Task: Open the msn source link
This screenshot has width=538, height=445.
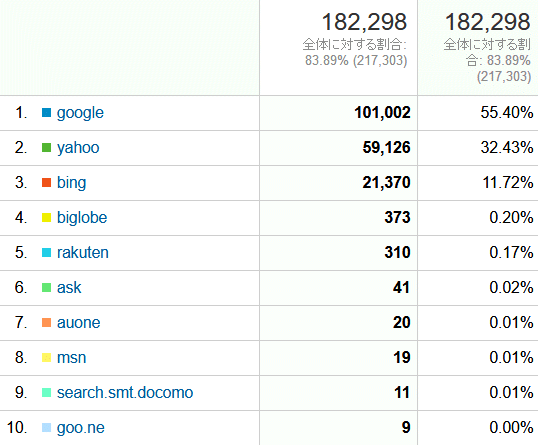Action: pyautogui.click(x=71, y=358)
